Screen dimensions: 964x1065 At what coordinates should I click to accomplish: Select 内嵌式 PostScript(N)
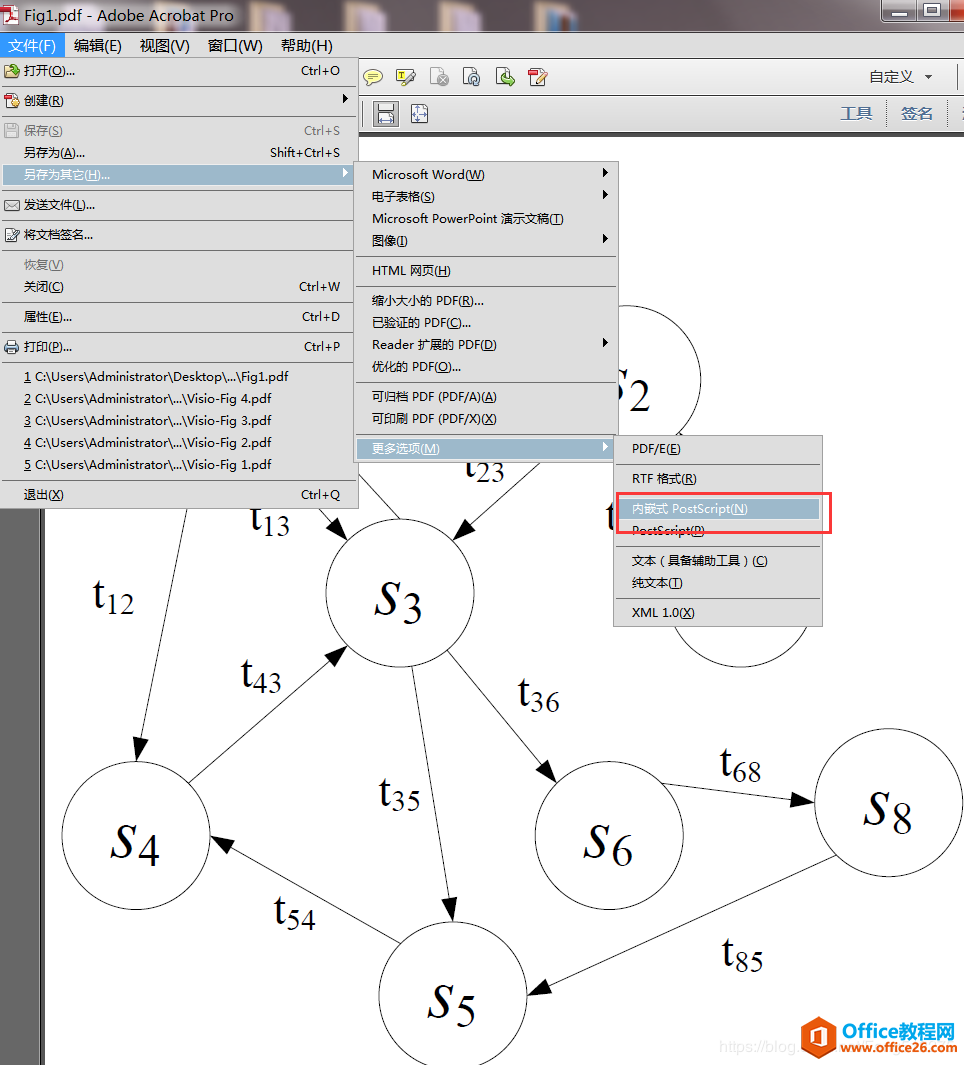pyautogui.click(x=718, y=509)
